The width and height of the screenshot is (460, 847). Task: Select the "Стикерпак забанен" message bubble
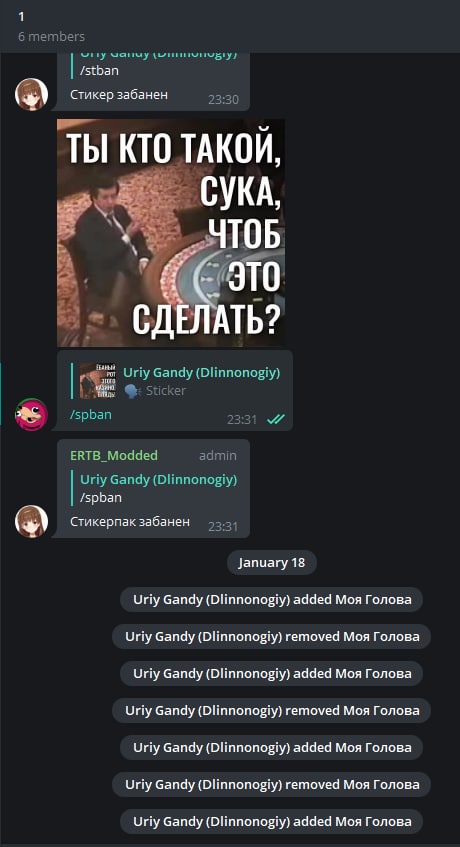(153, 488)
